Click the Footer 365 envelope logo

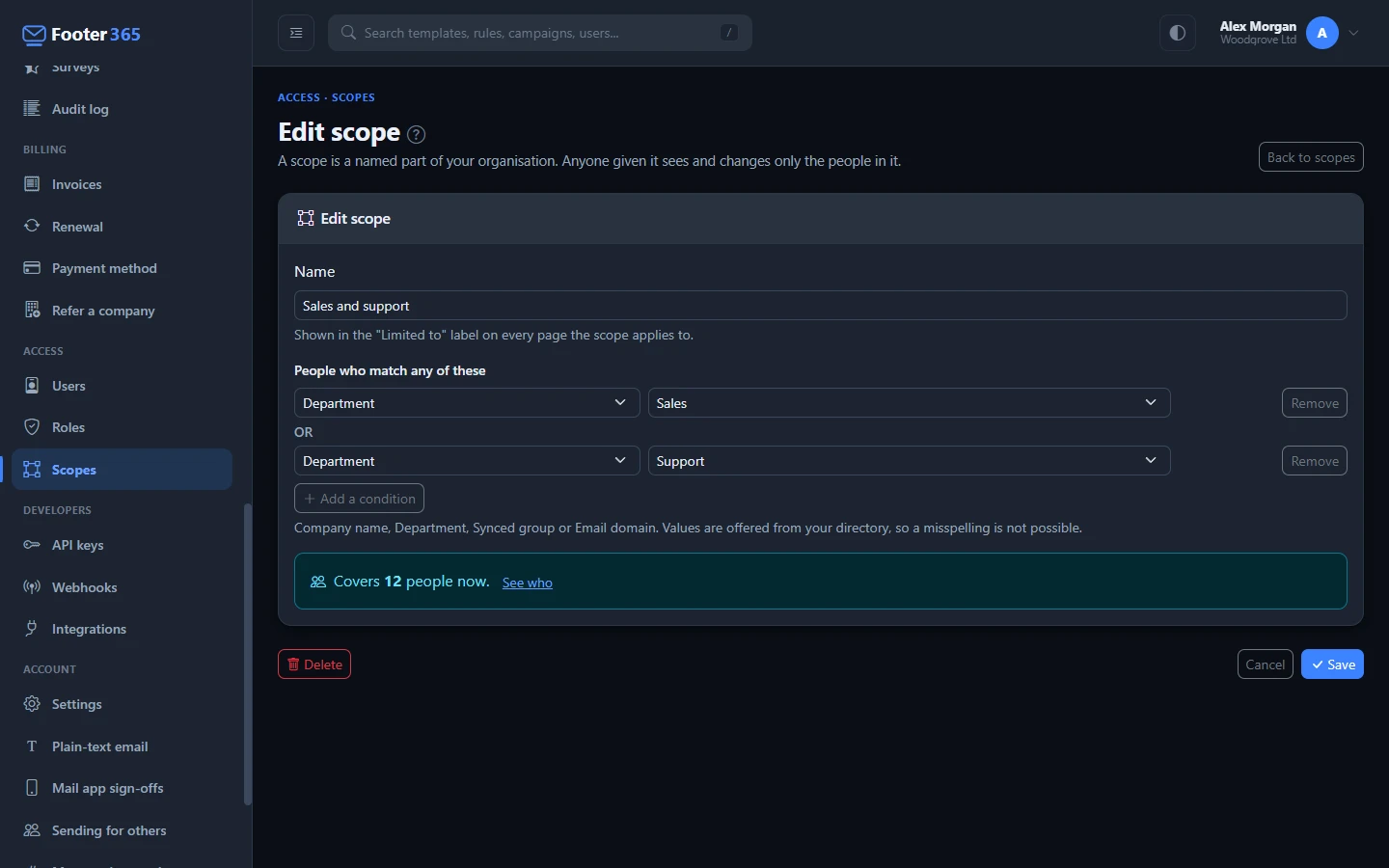tap(34, 36)
